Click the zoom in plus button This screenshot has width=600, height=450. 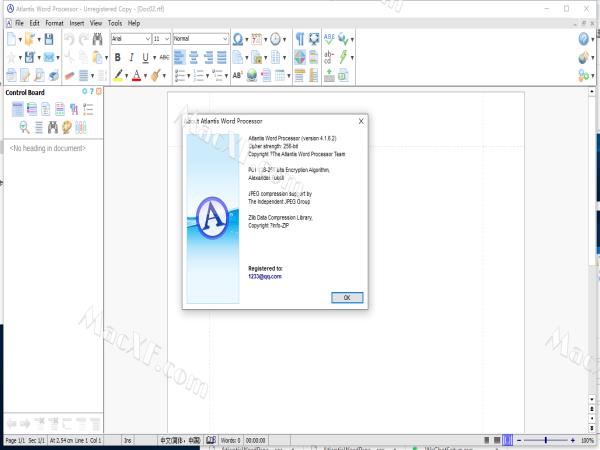pos(573,440)
